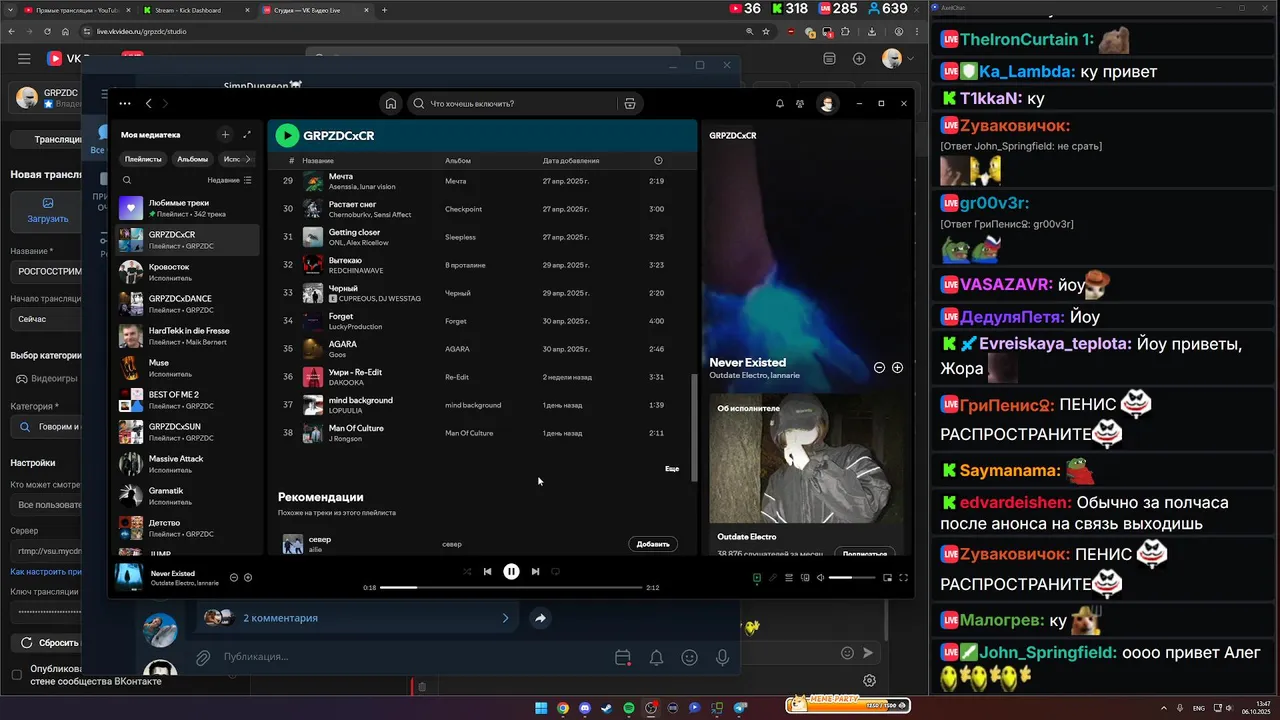Open the Кровосток artist in library
The image size is (1280, 720).
point(188,272)
